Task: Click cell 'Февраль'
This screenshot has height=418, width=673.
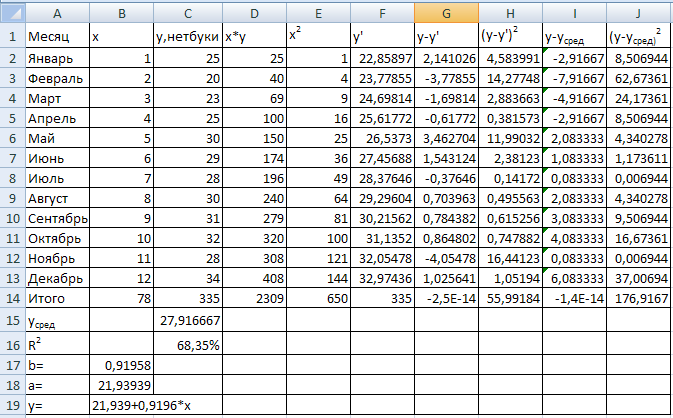Action: tap(58, 78)
